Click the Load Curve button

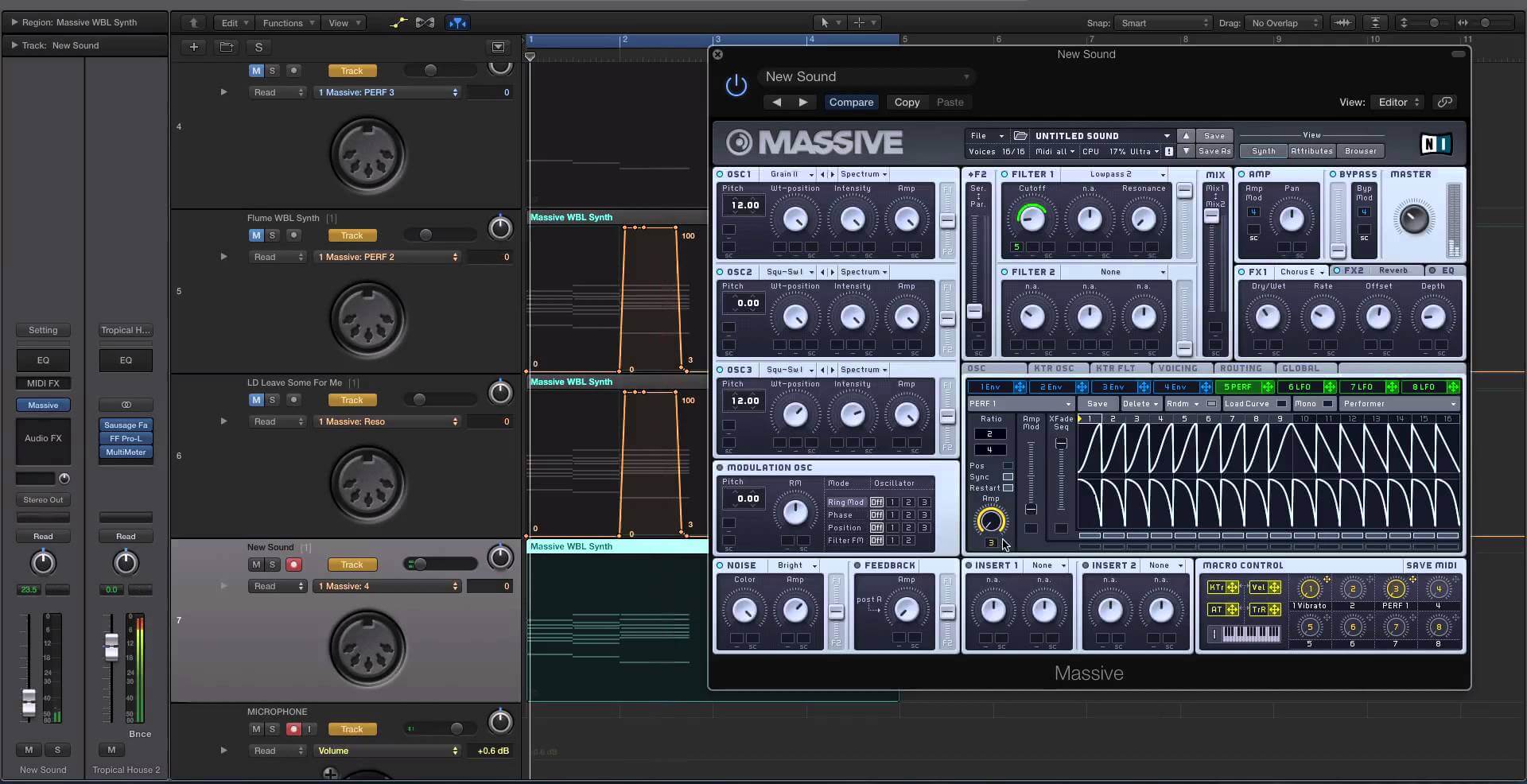click(1248, 404)
